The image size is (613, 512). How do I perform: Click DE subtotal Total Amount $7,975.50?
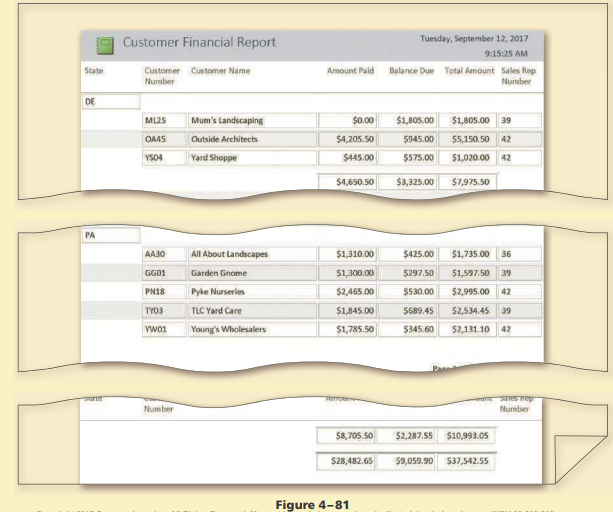(468, 182)
